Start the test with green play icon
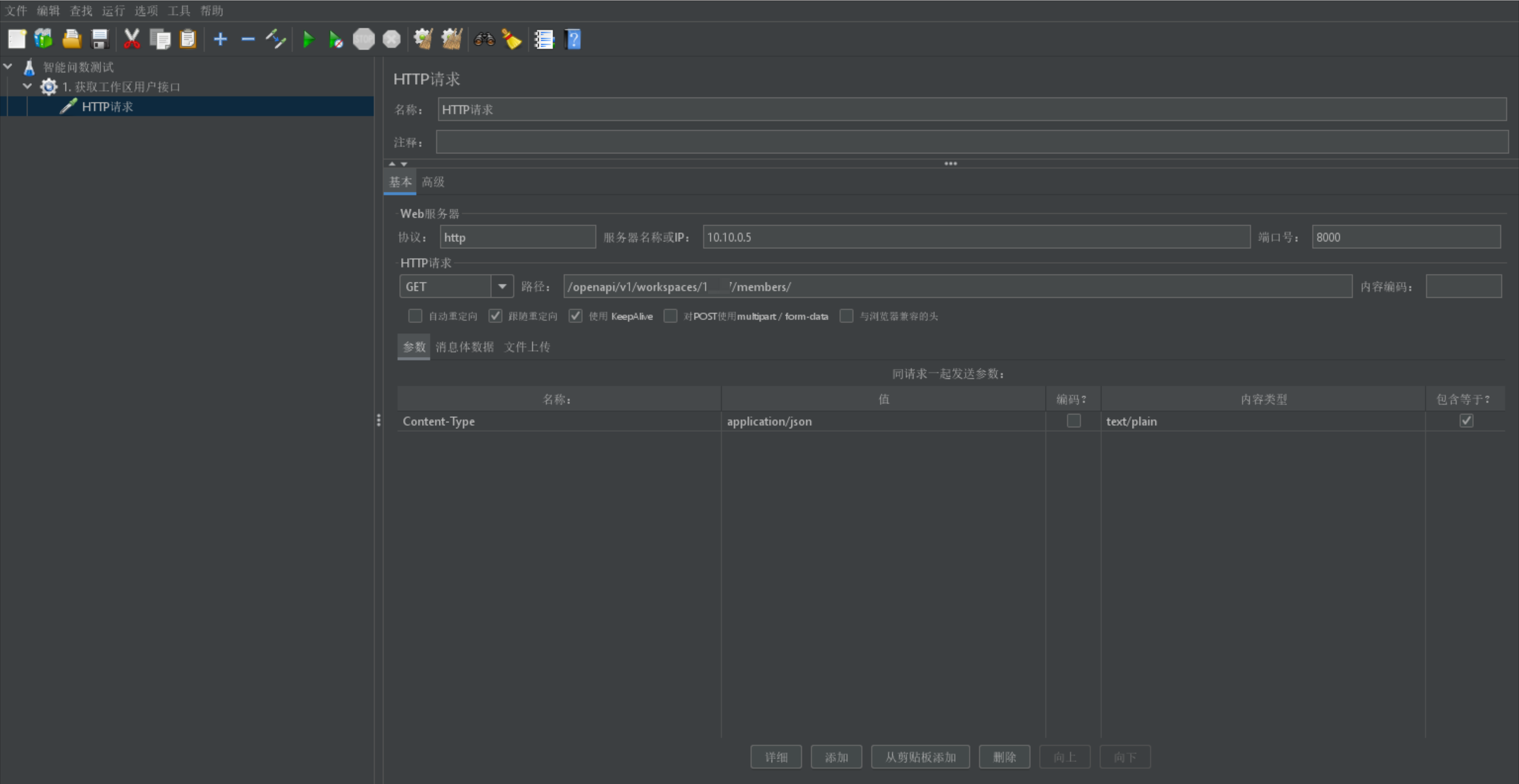Image resolution: width=1519 pixels, height=784 pixels. tap(308, 40)
